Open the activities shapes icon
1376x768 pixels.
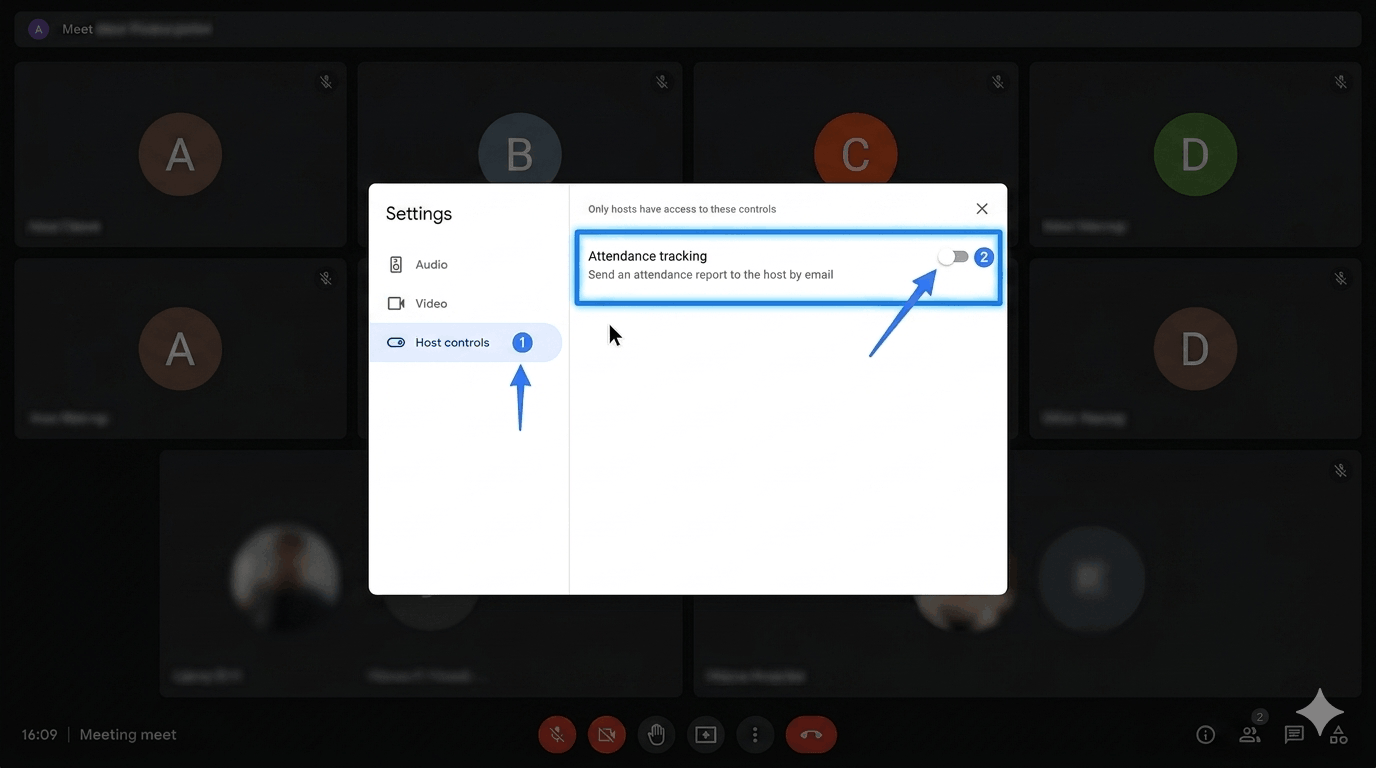click(1338, 735)
